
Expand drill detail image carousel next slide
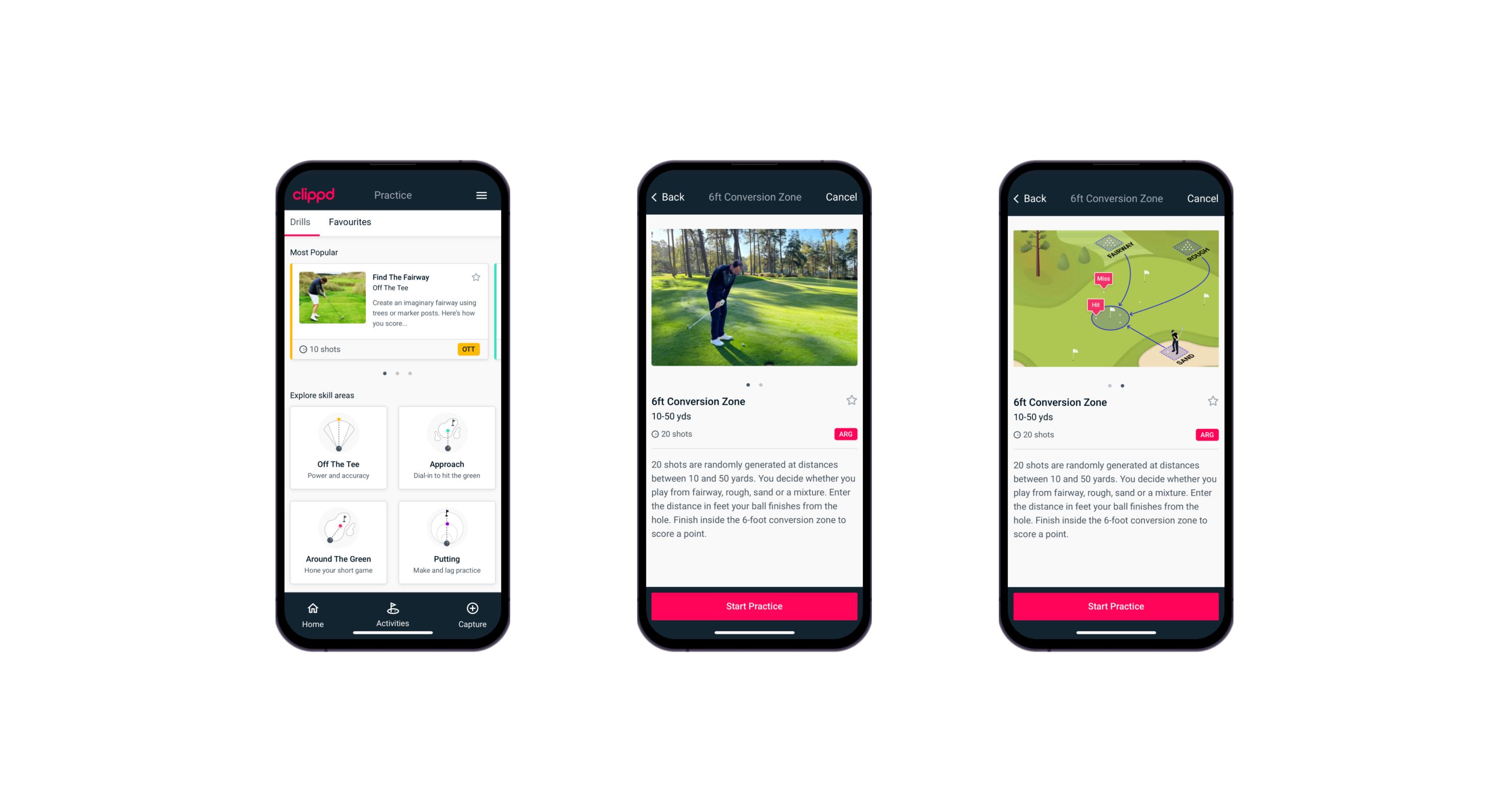[x=763, y=385]
